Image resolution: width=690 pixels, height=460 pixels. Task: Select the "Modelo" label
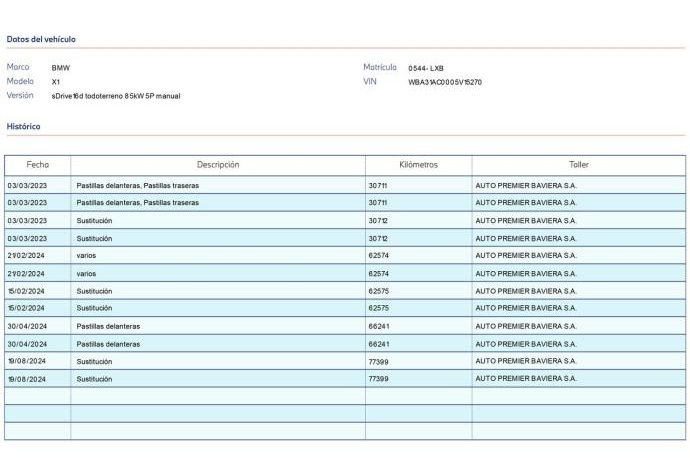20,81
